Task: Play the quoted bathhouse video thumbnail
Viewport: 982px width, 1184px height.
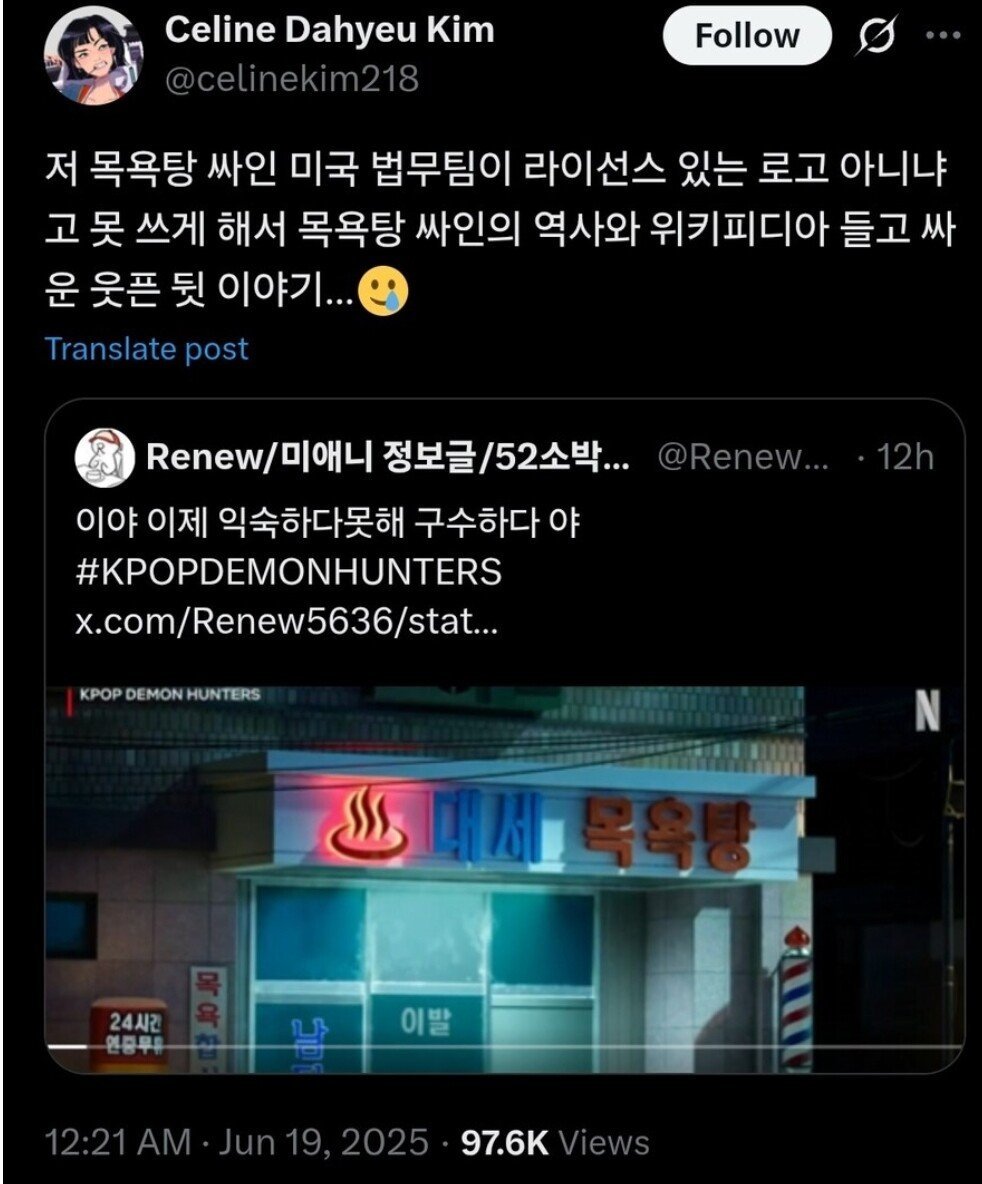Action: point(505,879)
